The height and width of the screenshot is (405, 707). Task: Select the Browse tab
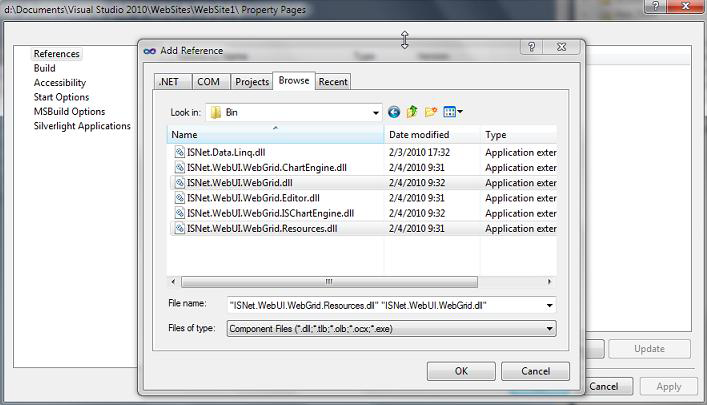(x=294, y=80)
